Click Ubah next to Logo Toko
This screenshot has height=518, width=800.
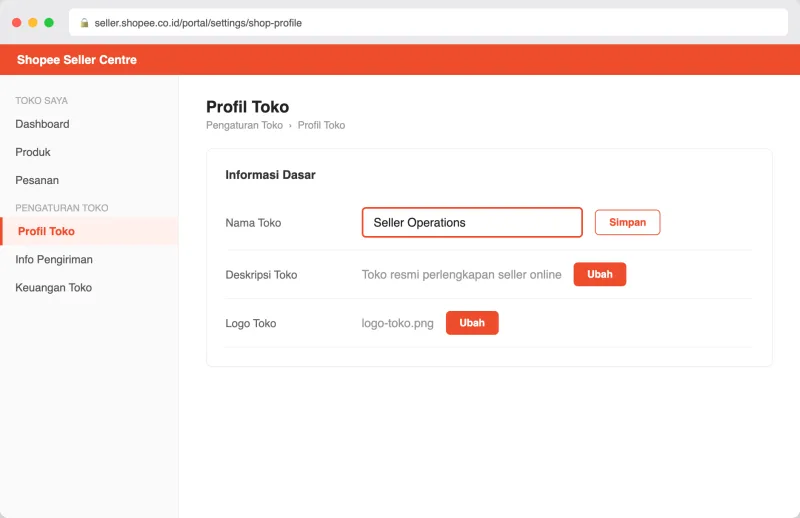pos(472,323)
